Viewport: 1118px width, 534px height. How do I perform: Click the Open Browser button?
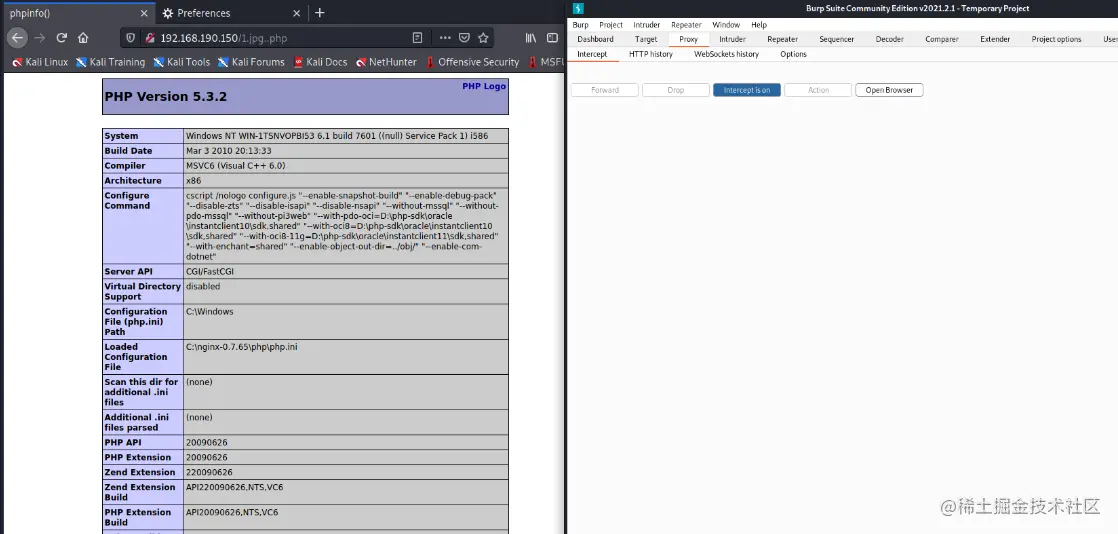[889, 90]
